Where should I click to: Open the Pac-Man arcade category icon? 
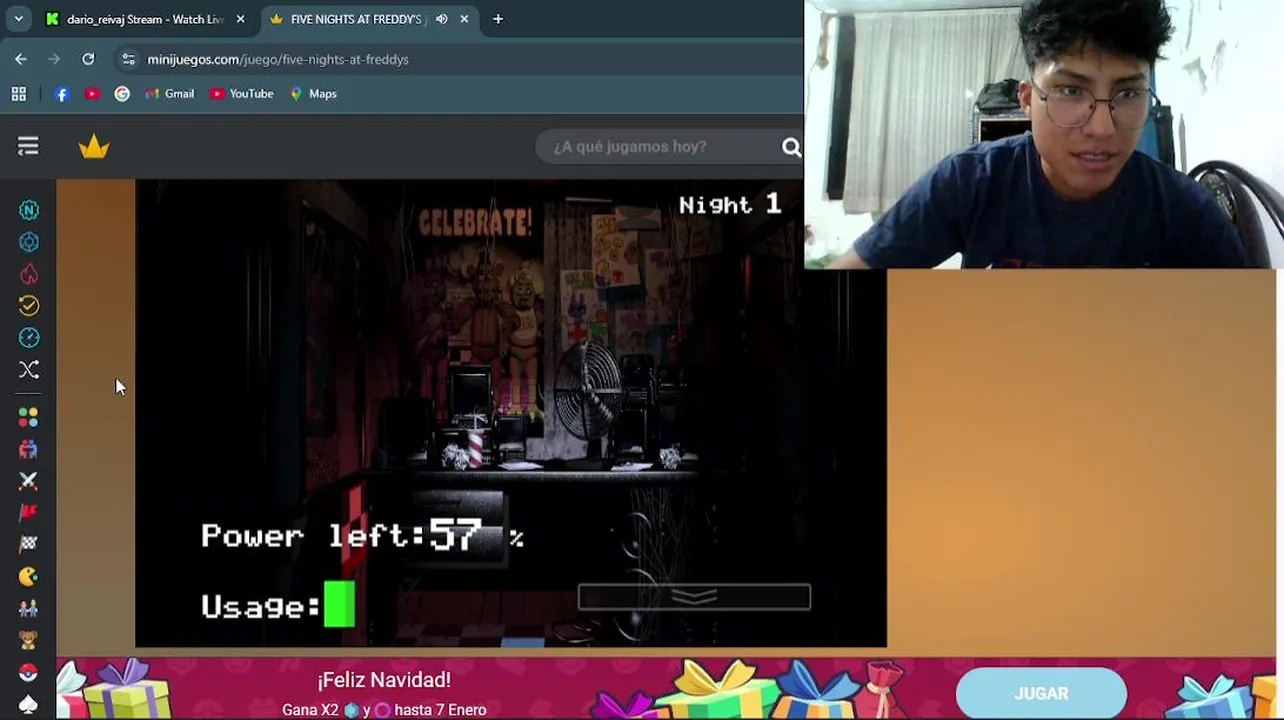29,576
